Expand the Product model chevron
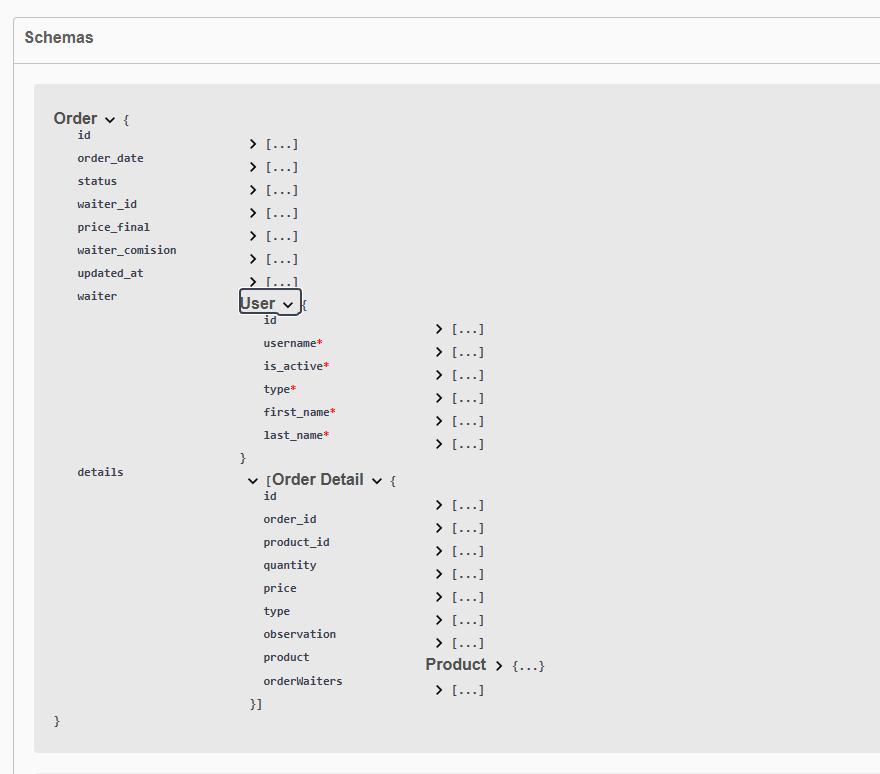 tap(499, 666)
